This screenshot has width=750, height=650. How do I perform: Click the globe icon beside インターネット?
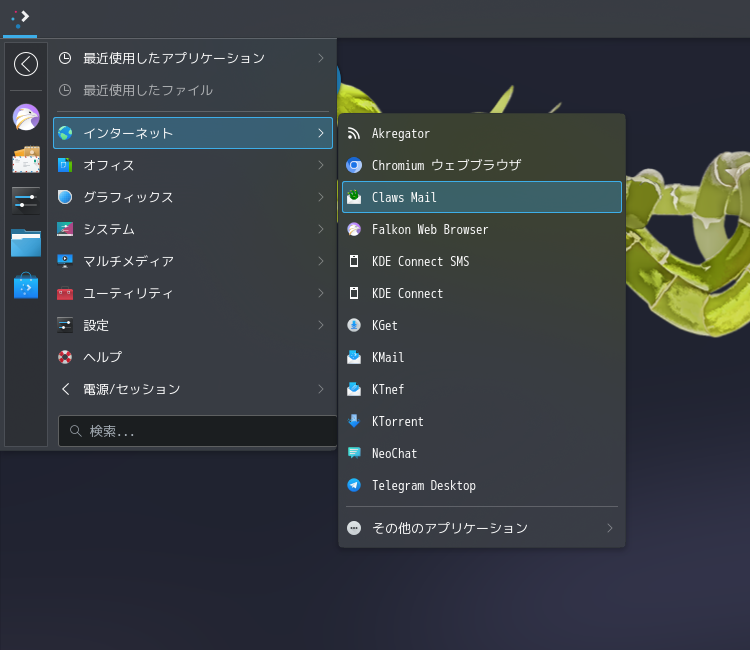tap(65, 133)
